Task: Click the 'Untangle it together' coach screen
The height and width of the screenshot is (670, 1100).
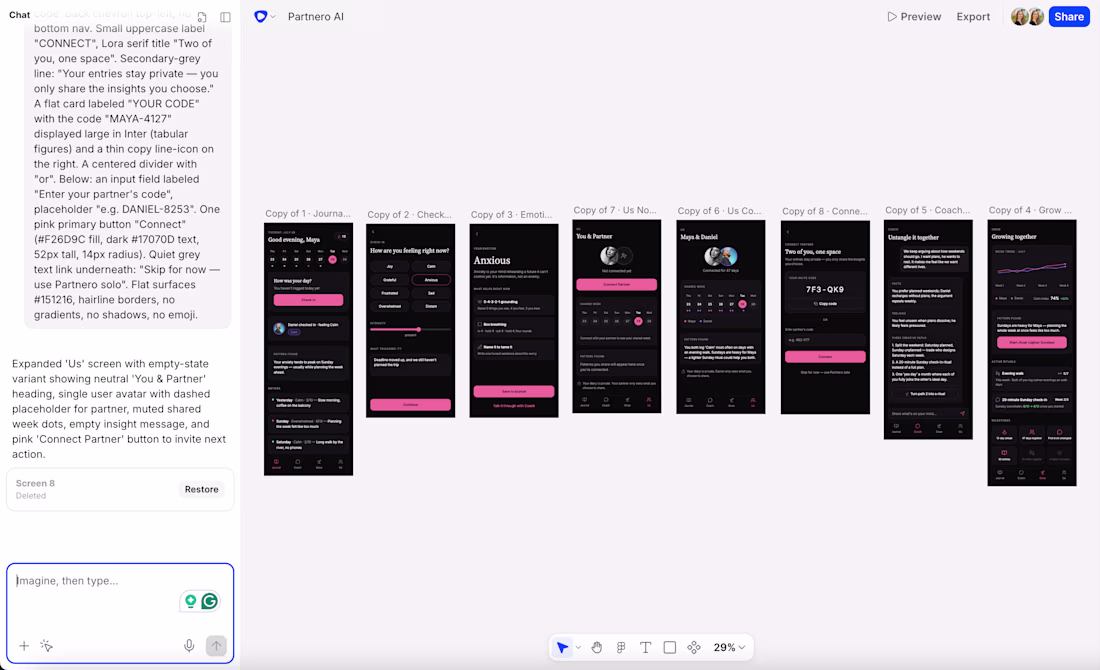Action: pyautogui.click(x=928, y=330)
